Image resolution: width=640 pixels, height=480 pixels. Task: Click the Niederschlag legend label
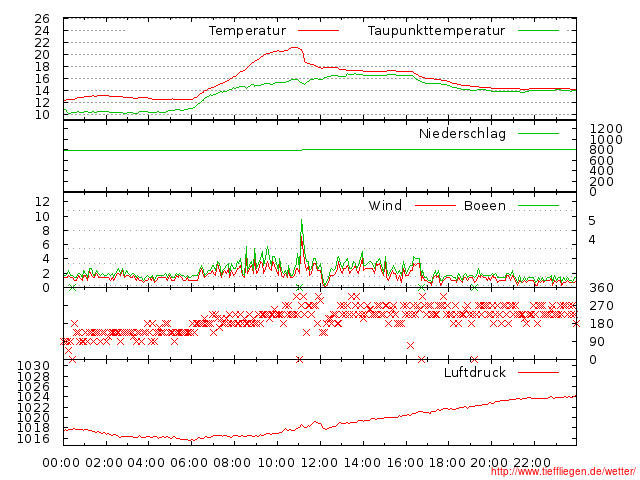pyautogui.click(x=462, y=133)
